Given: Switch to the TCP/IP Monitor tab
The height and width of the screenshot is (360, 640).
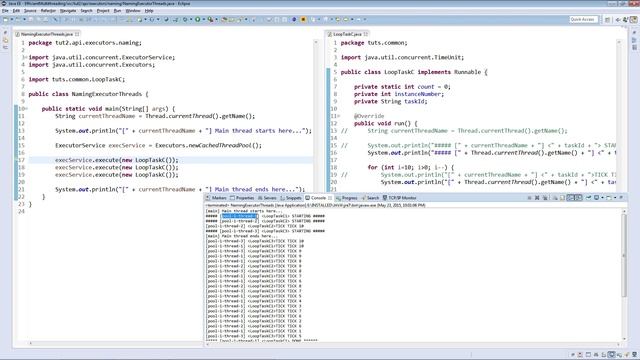Looking at the screenshot, I should coord(400,198).
